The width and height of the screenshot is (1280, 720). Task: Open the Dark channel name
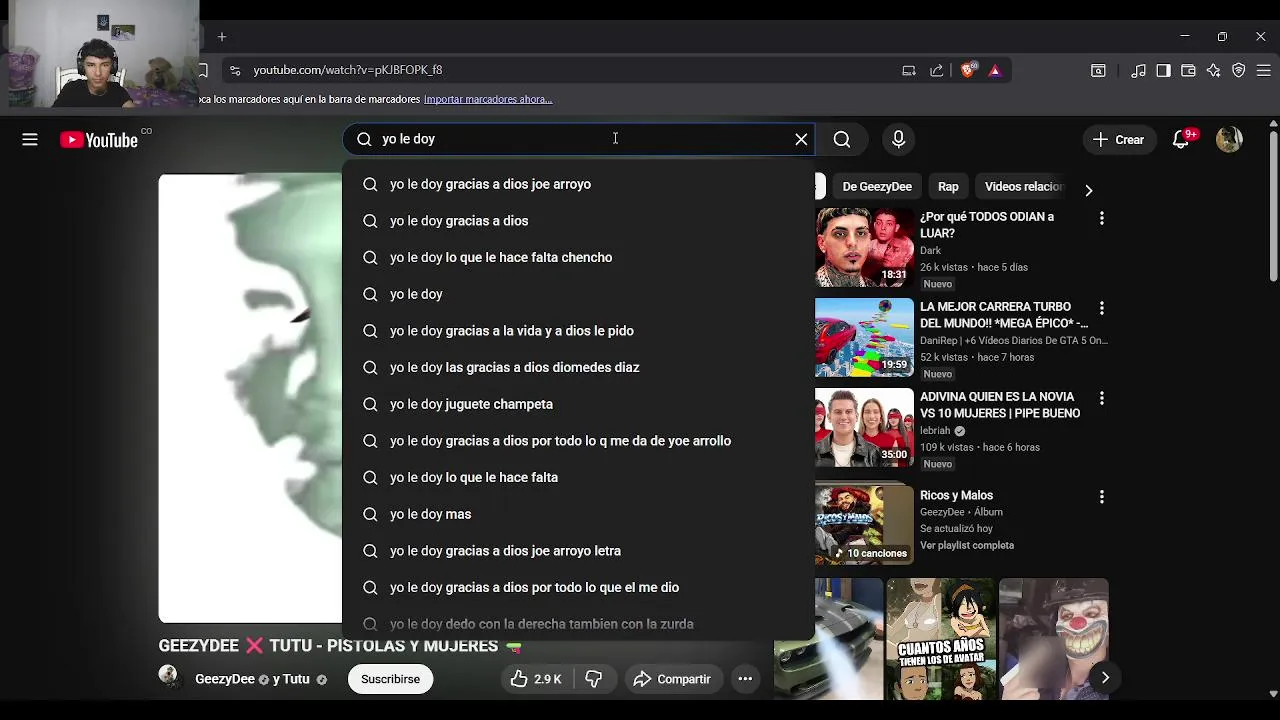coord(930,251)
